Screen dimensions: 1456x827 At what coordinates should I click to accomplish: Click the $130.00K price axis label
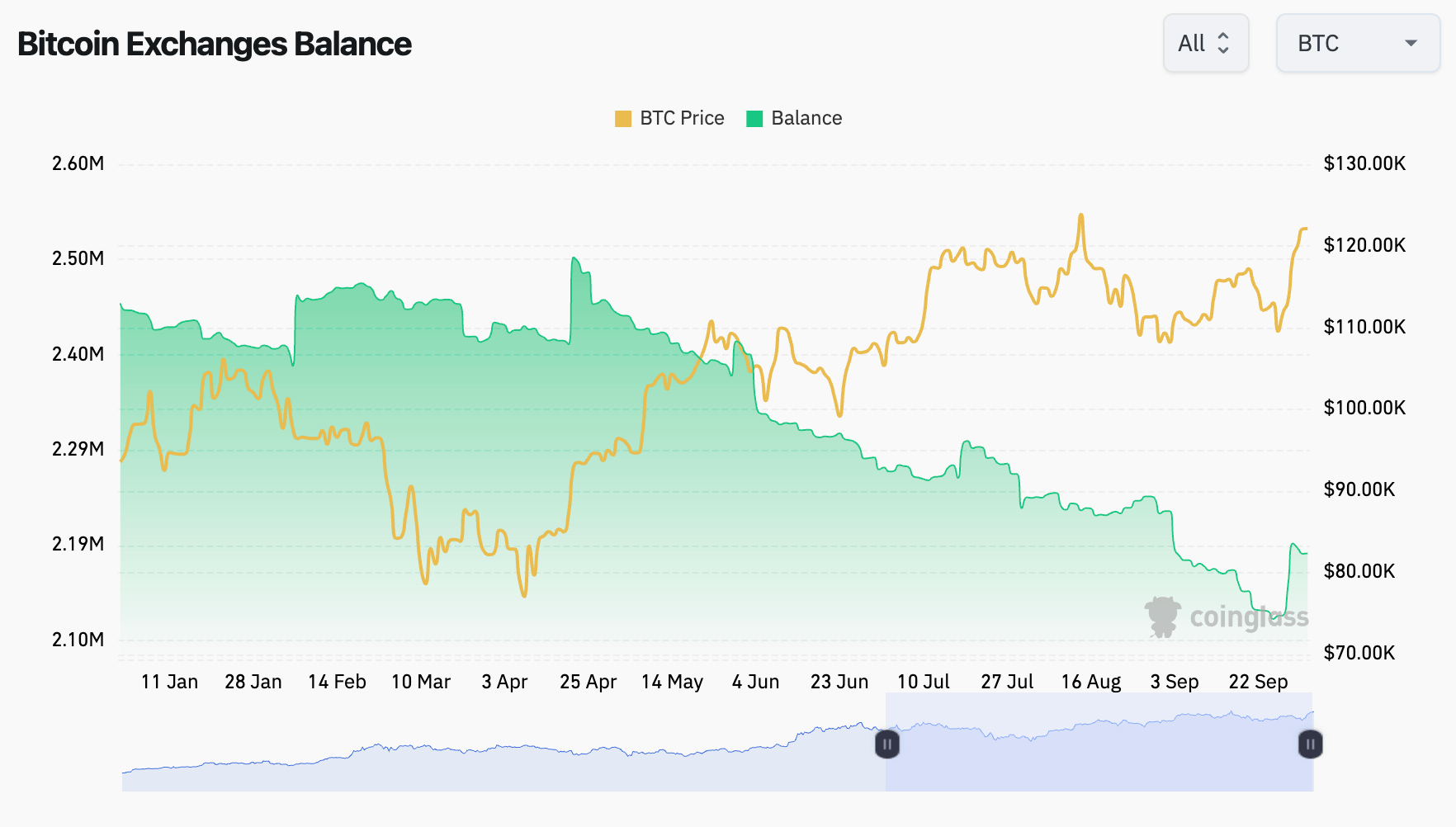[x=1364, y=163]
